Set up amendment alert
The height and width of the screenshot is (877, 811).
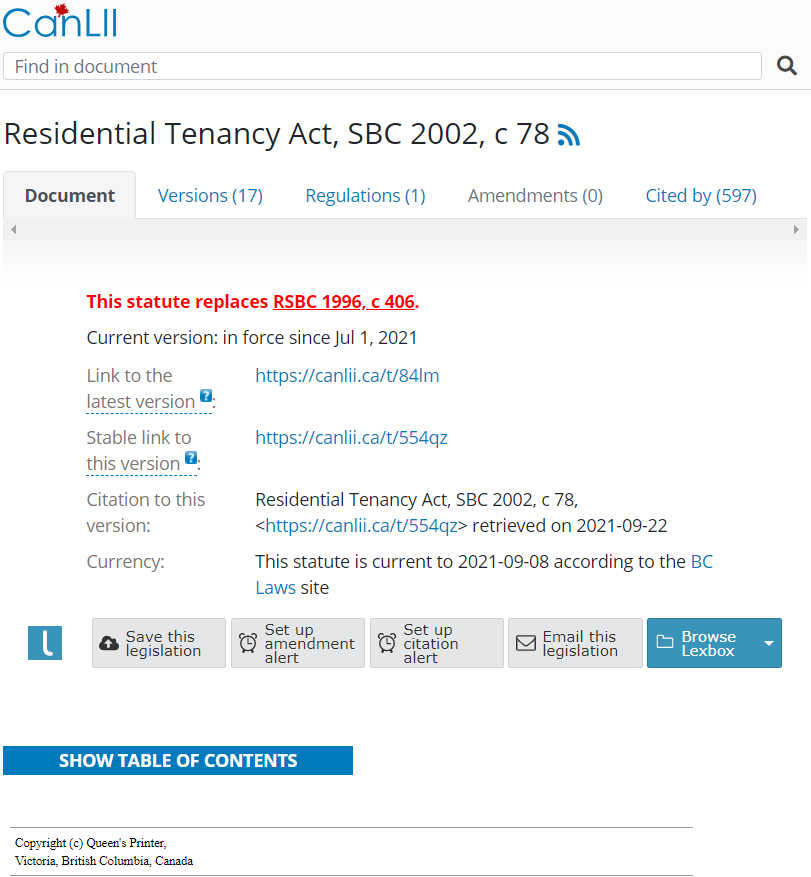pos(298,643)
